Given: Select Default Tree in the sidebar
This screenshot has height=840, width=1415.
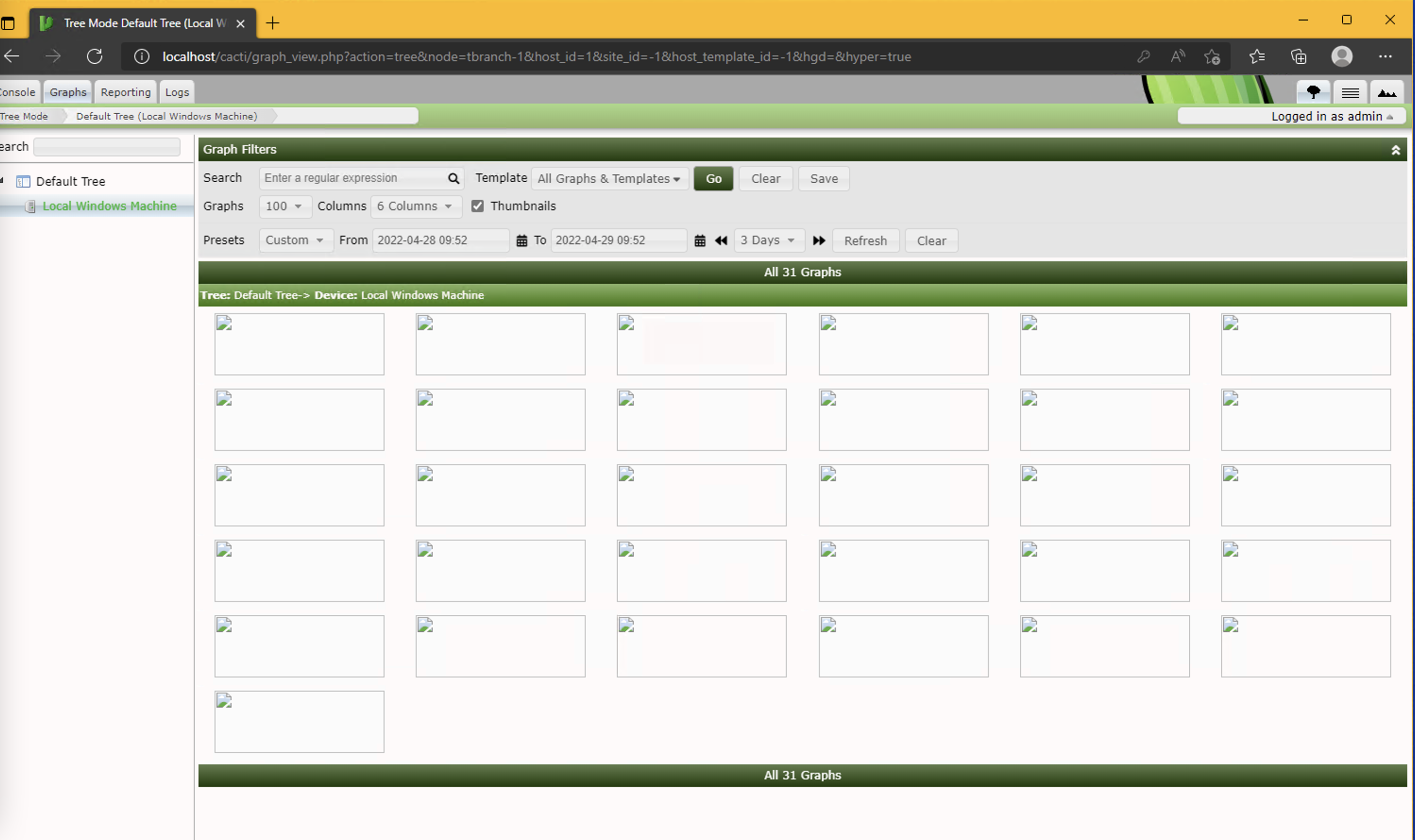Looking at the screenshot, I should pos(71,182).
